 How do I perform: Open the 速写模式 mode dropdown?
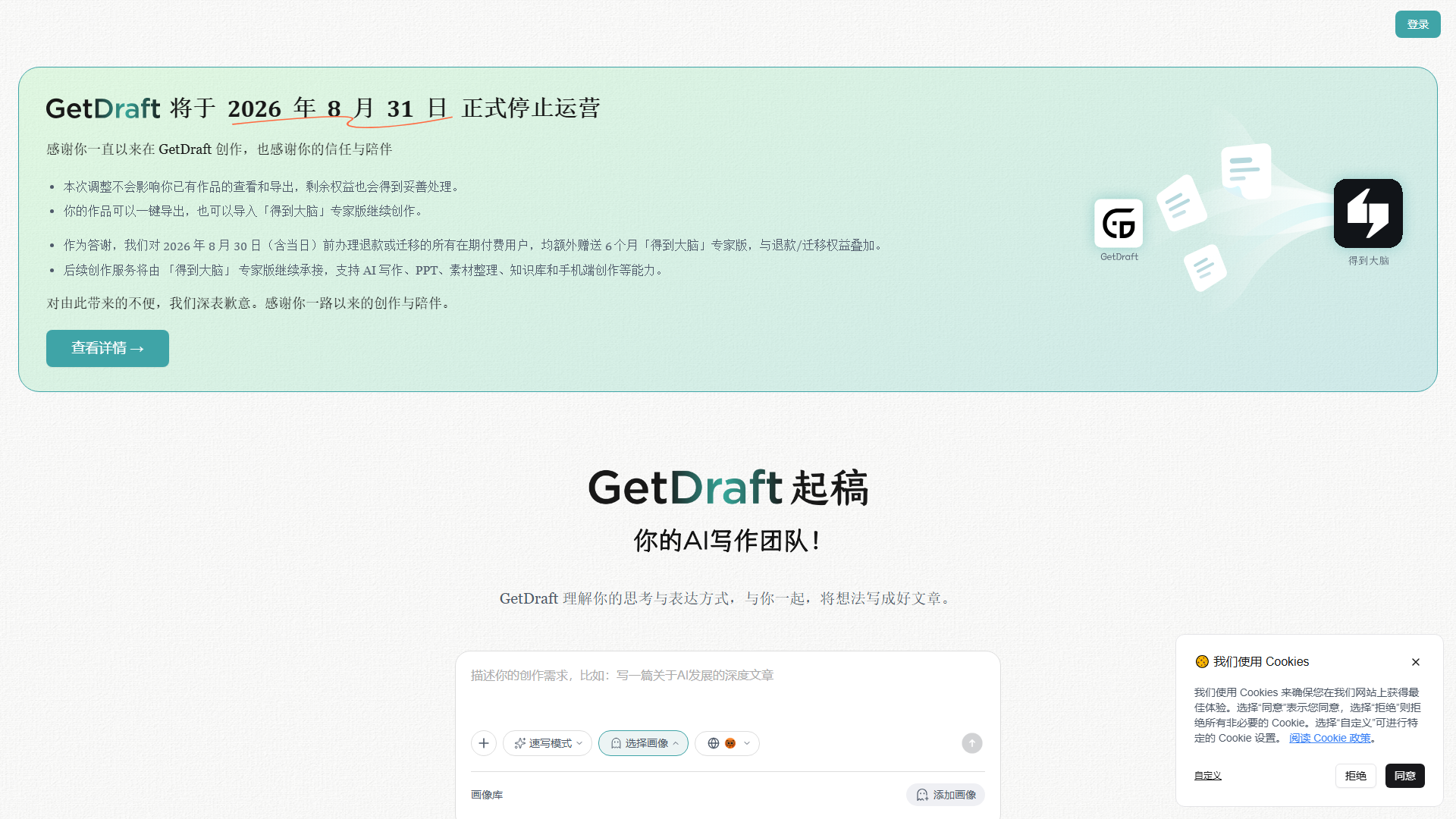click(x=548, y=743)
